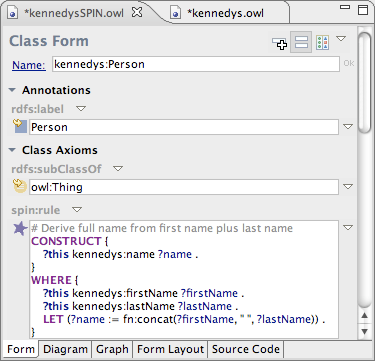Viewport: 375px width, 361px height.
Task: Click the rdfs:label literal value icon
Action: coord(20,127)
